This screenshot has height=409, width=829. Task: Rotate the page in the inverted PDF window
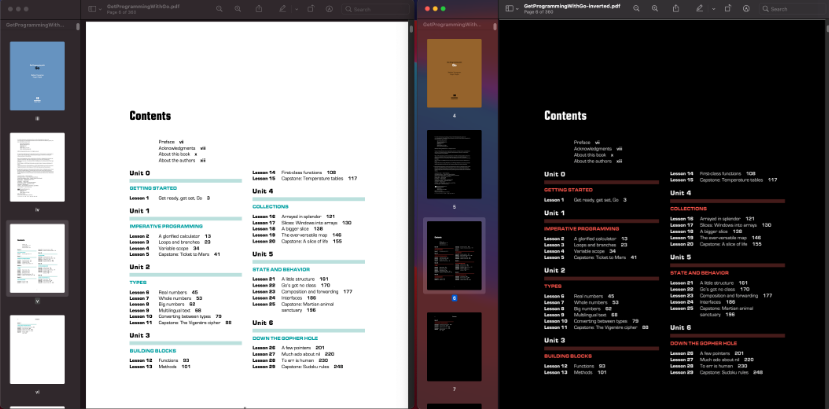(x=727, y=8)
